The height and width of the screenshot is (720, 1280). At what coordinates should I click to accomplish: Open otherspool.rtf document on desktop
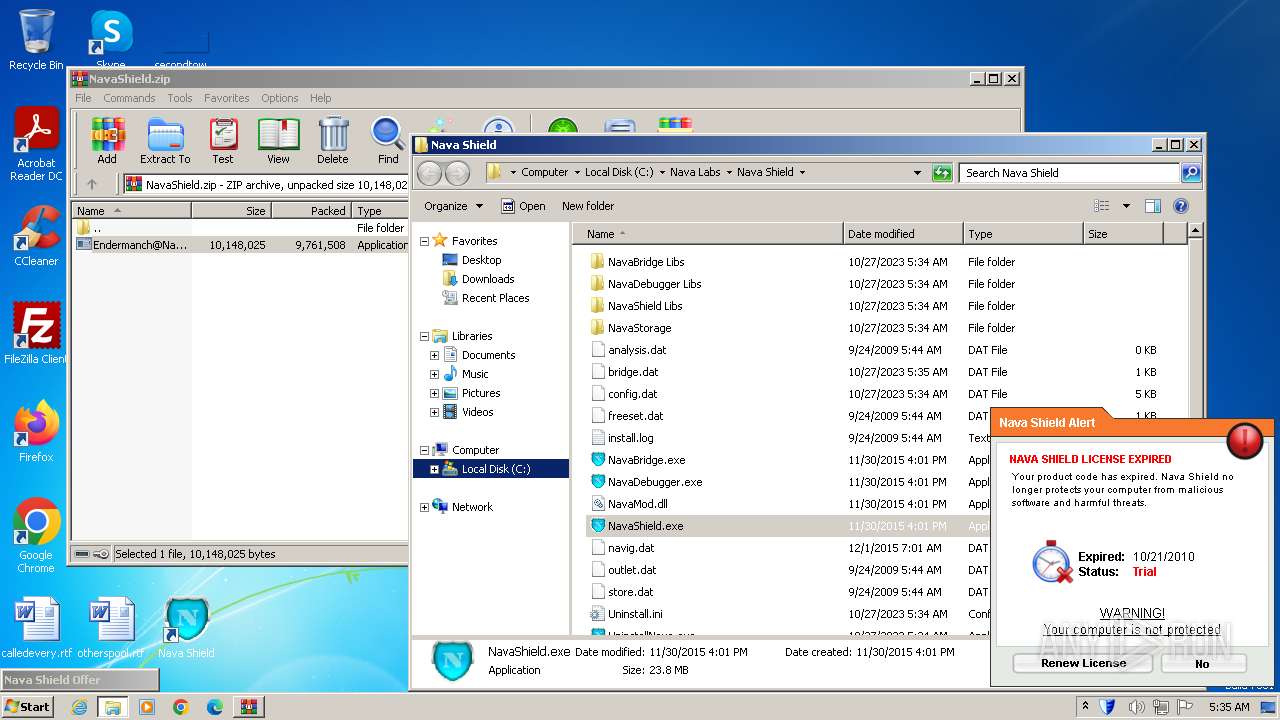coord(111,627)
